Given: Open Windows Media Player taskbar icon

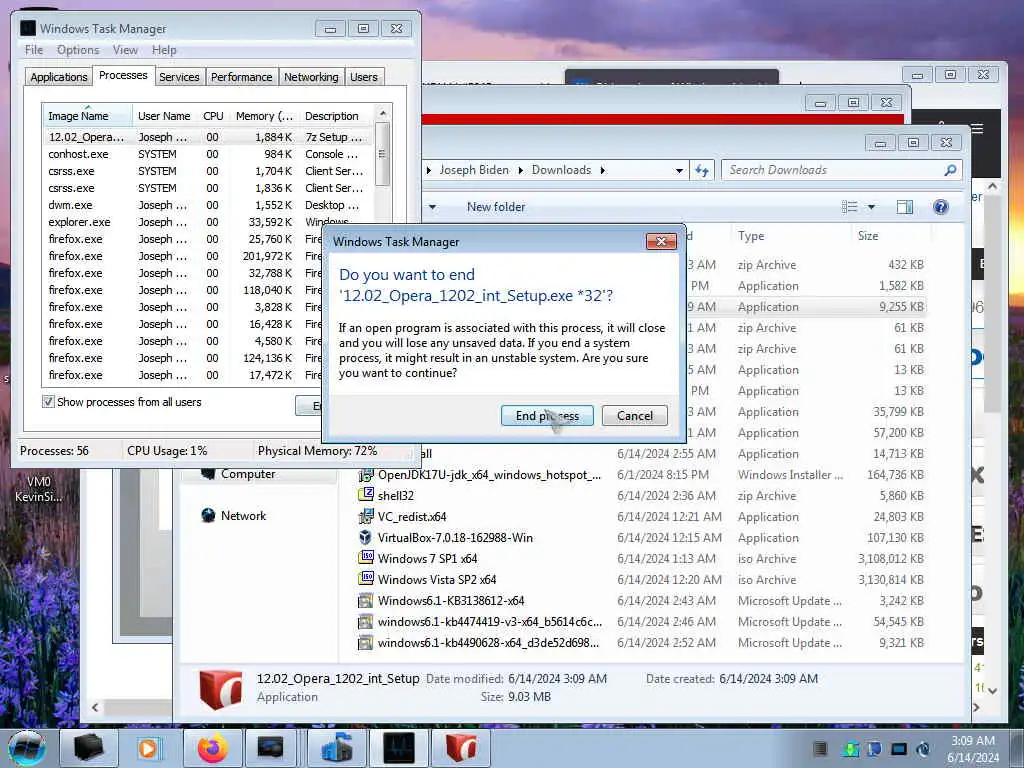Looking at the screenshot, I should point(148,748).
